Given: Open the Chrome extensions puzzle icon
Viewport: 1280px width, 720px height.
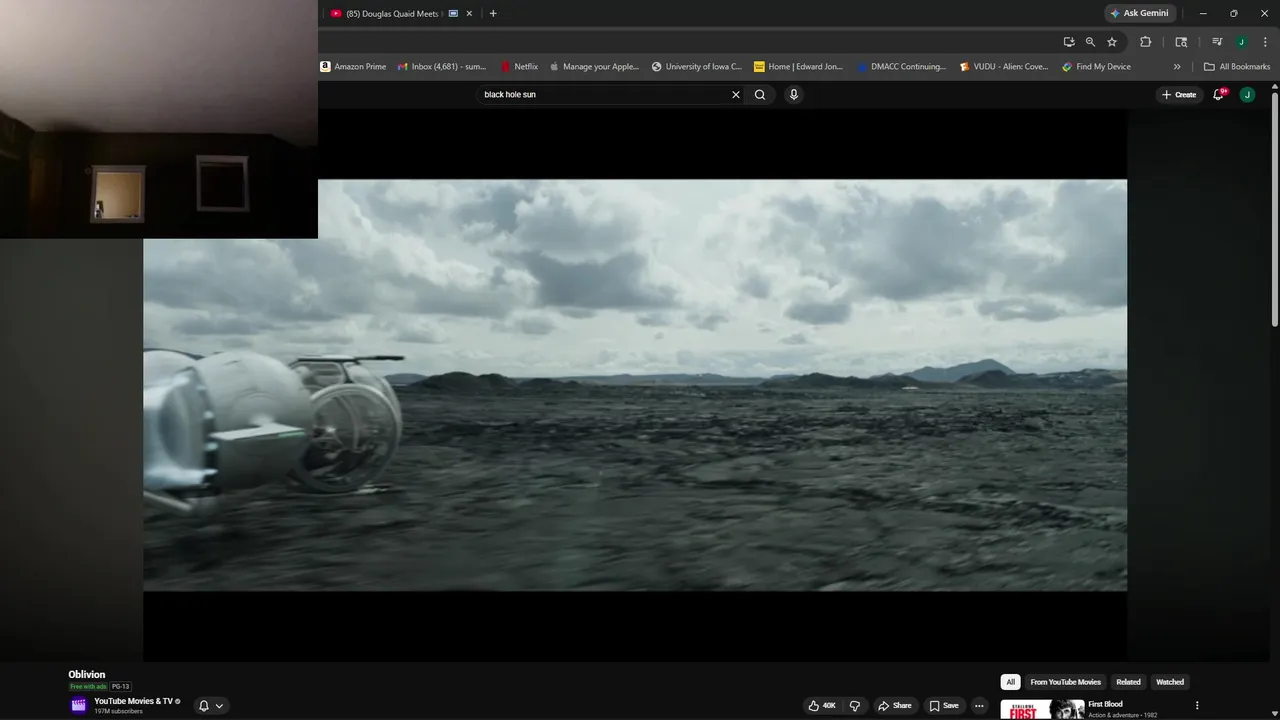Looking at the screenshot, I should pos(1146,42).
